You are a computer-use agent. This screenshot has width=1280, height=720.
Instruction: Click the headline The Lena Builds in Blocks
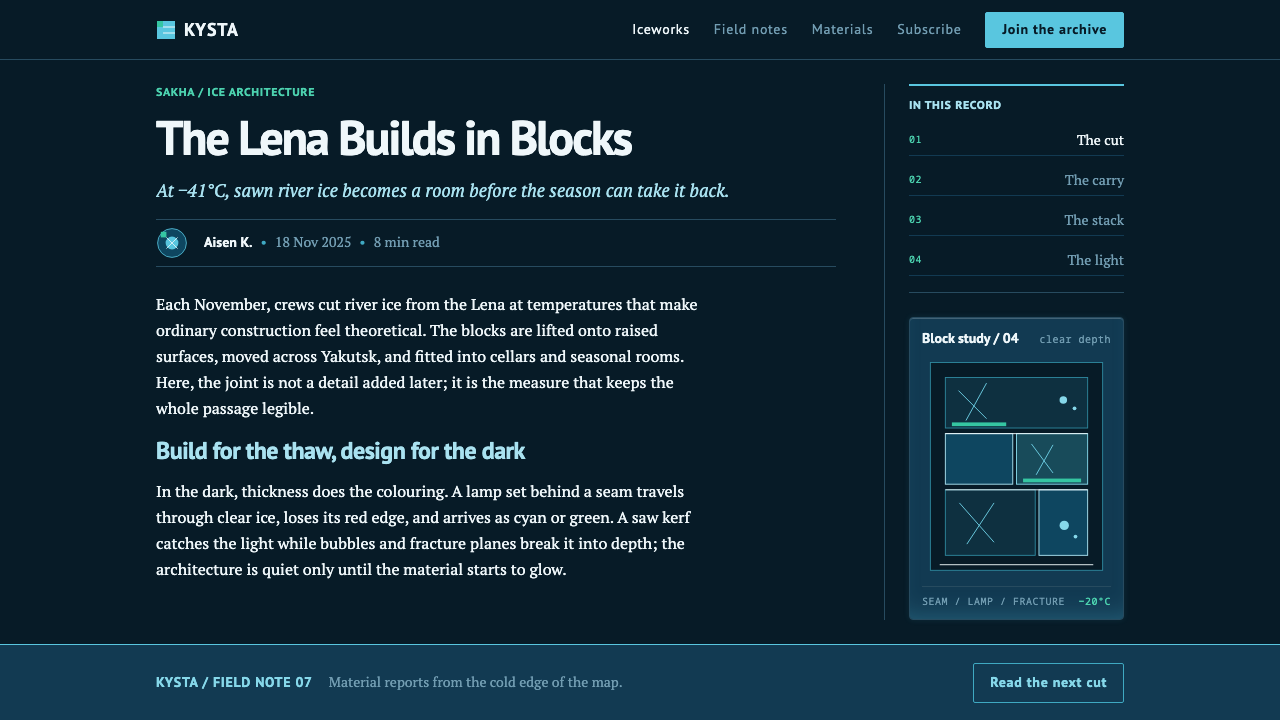[394, 139]
